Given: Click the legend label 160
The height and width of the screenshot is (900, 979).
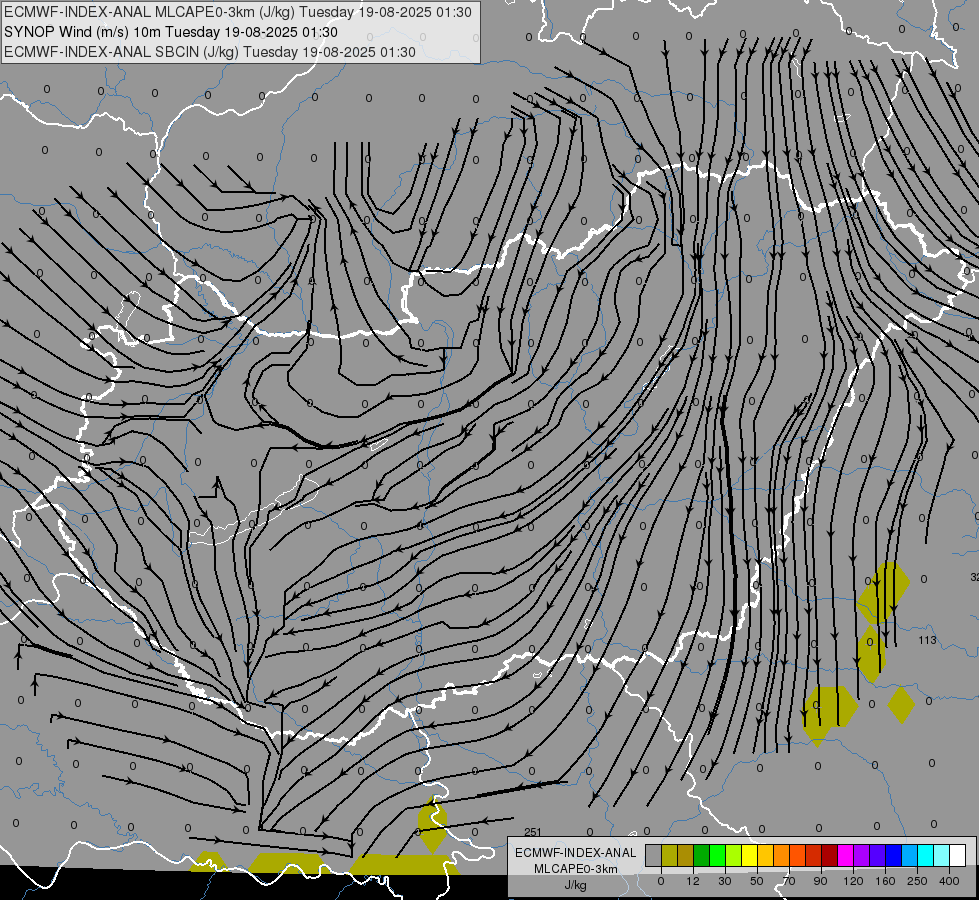Looking at the screenshot, I should tap(885, 881).
